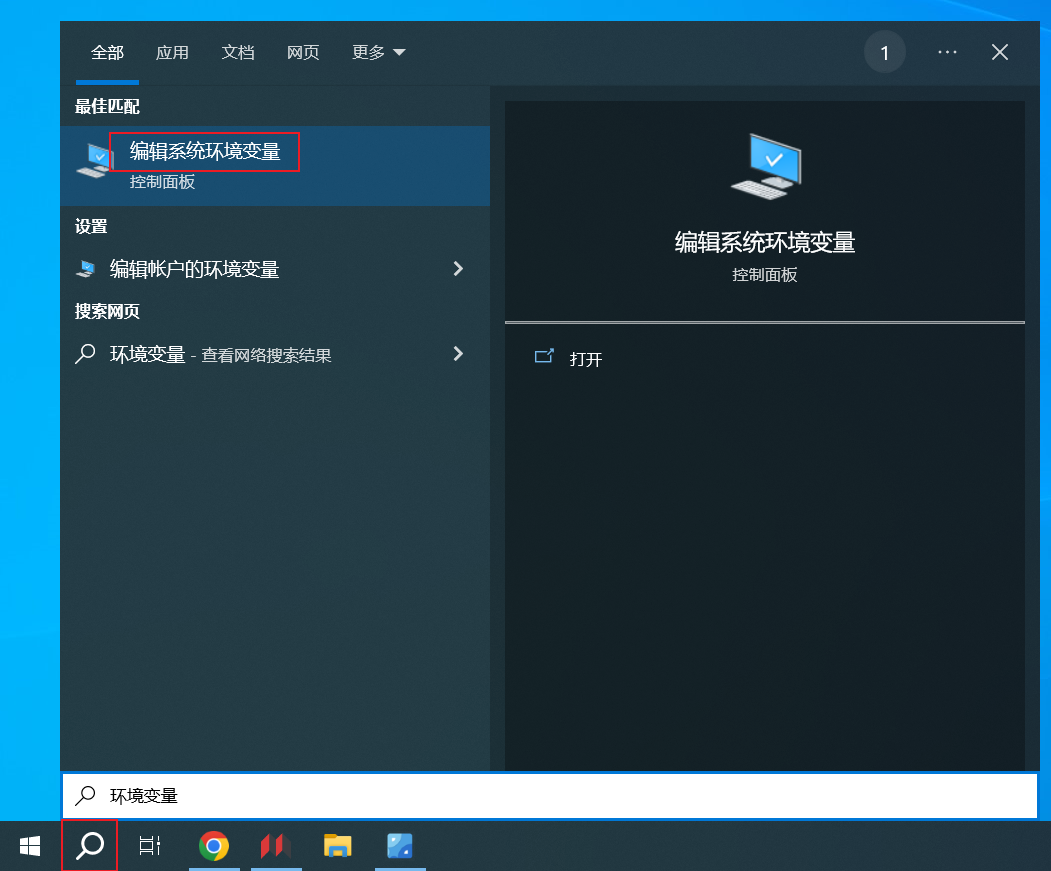The width and height of the screenshot is (1051, 871).
Task: Switch to the 网页 tab
Action: (x=303, y=52)
